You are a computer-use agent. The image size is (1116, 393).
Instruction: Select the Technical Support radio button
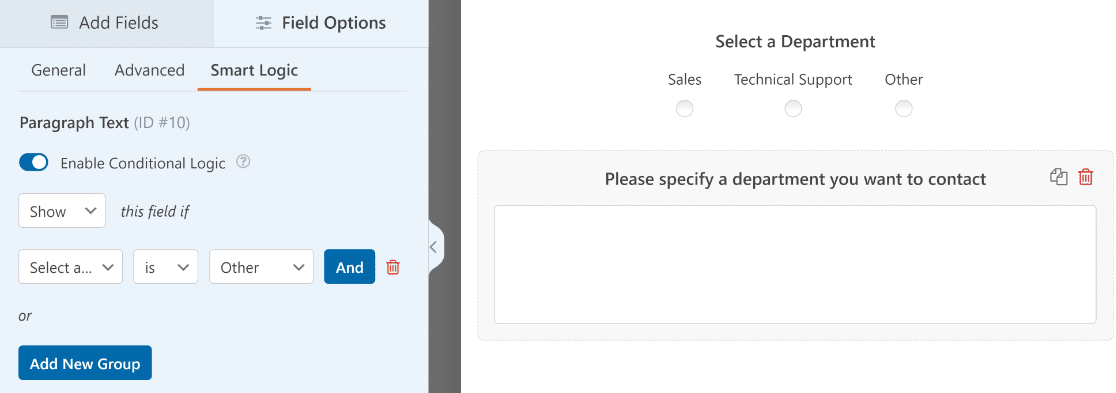point(793,109)
